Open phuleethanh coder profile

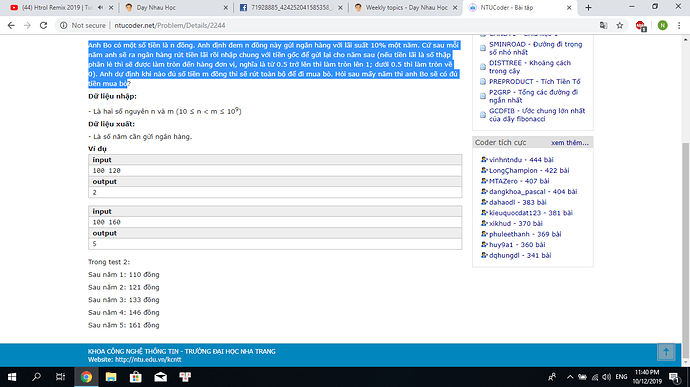click(x=525, y=234)
